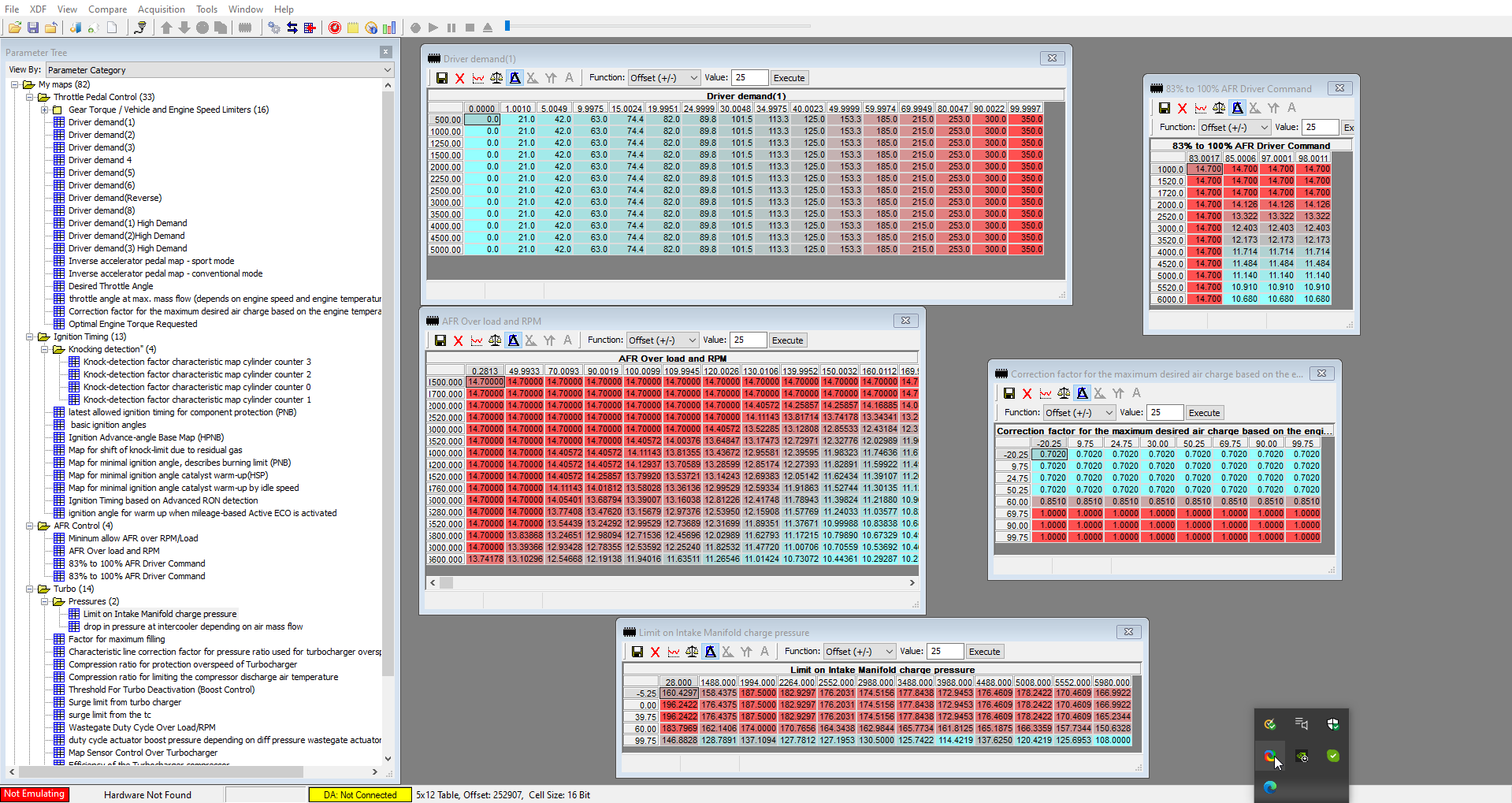This screenshot has width=1512, height=803.
Task: Toggle the highlighted blue A tool in Driver demand(1)
Action: tap(515, 78)
